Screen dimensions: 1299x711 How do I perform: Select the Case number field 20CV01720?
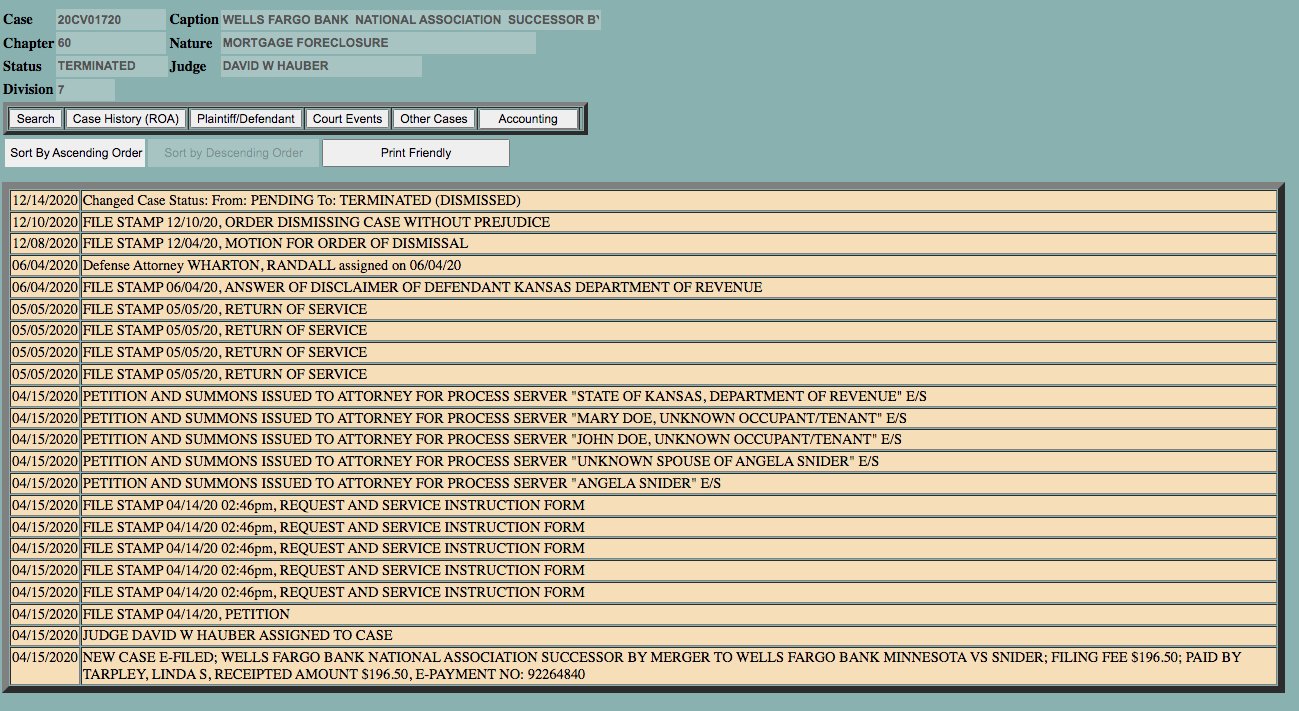click(x=110, y=20)
